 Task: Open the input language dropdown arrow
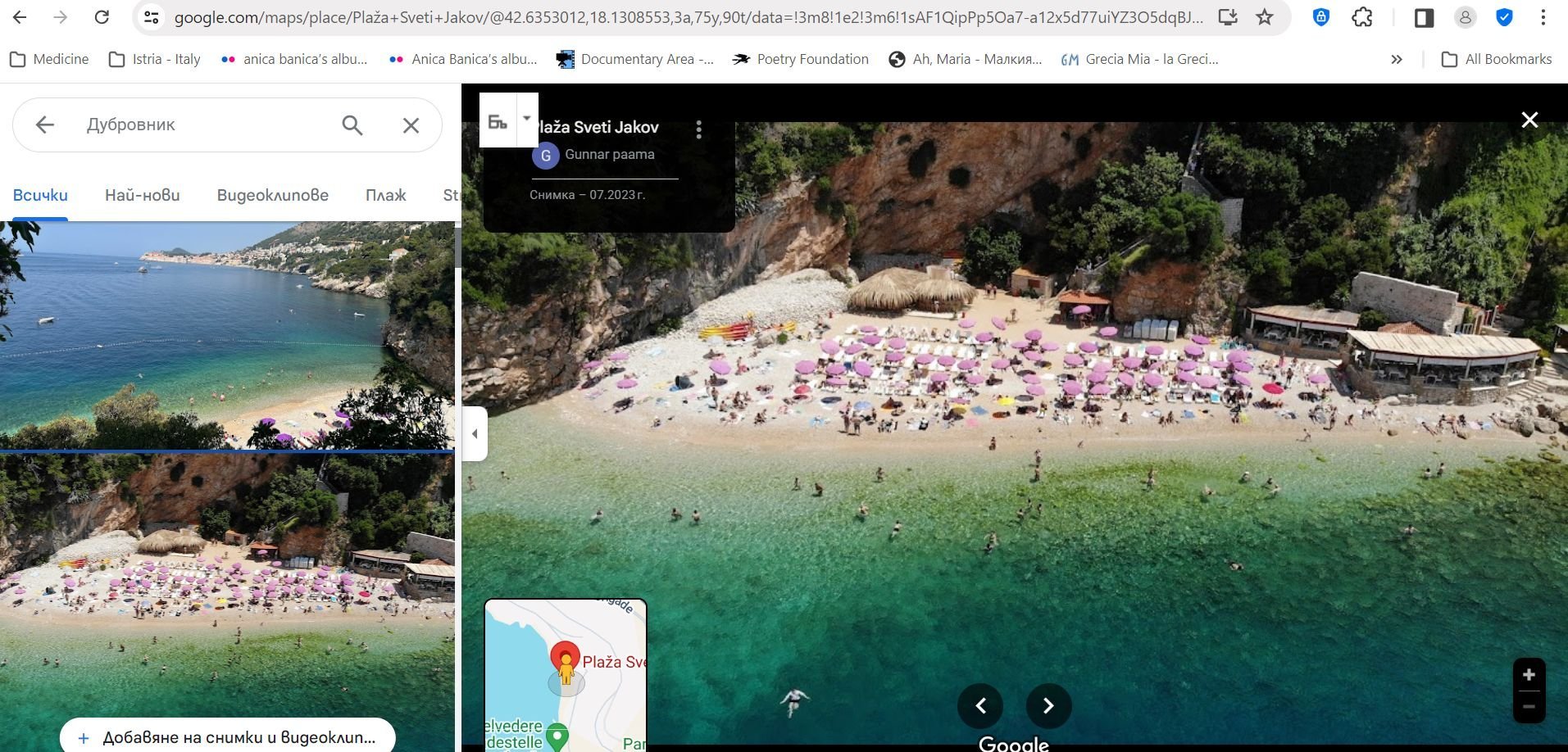[527, 119]
